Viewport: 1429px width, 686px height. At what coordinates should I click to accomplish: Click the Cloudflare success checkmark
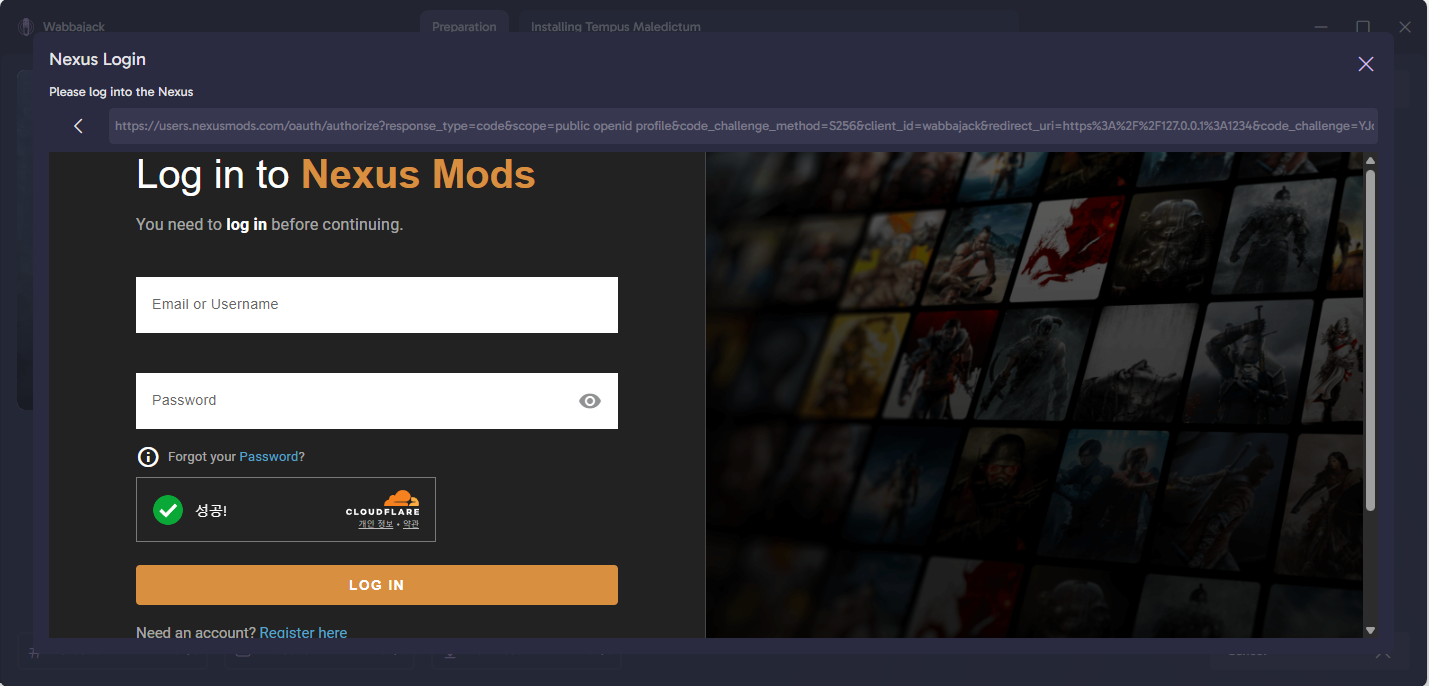point(168,510)
